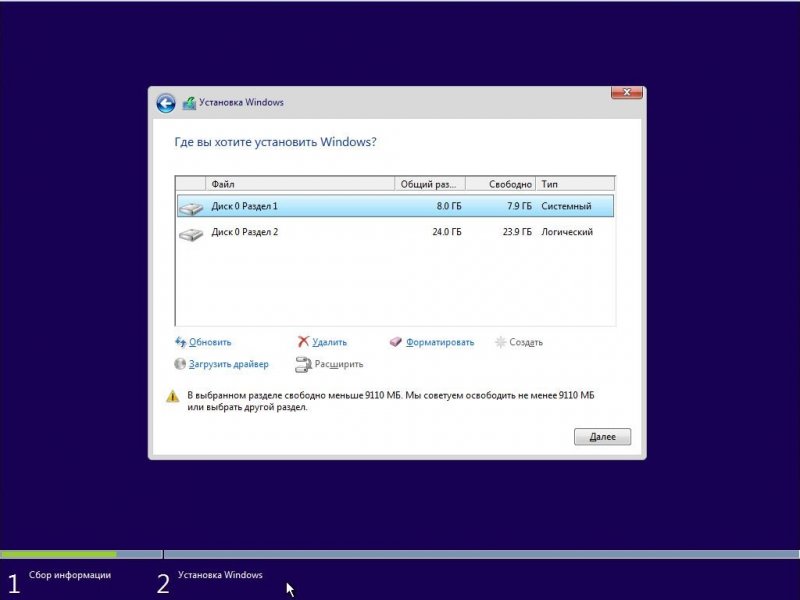Click the drive icon for Диск 0 Раздел 1
The width and height of the screenshot is (800, 600).
coord(191,207)
